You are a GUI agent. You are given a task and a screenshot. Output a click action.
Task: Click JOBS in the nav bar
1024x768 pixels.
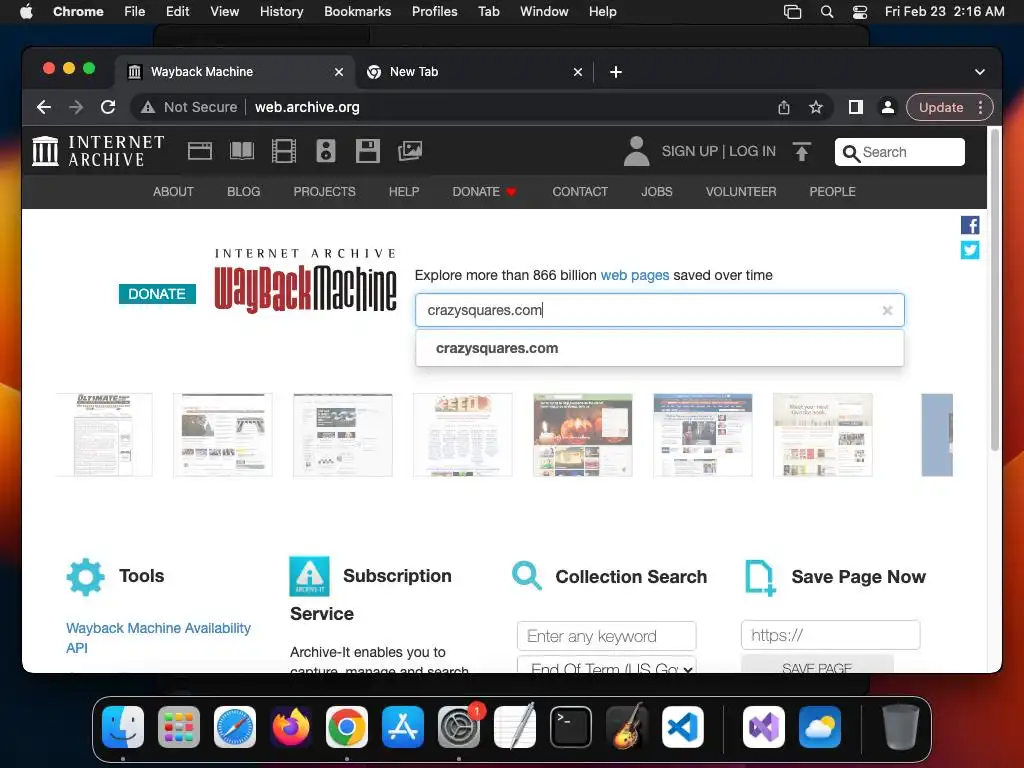tap(656, 191)
